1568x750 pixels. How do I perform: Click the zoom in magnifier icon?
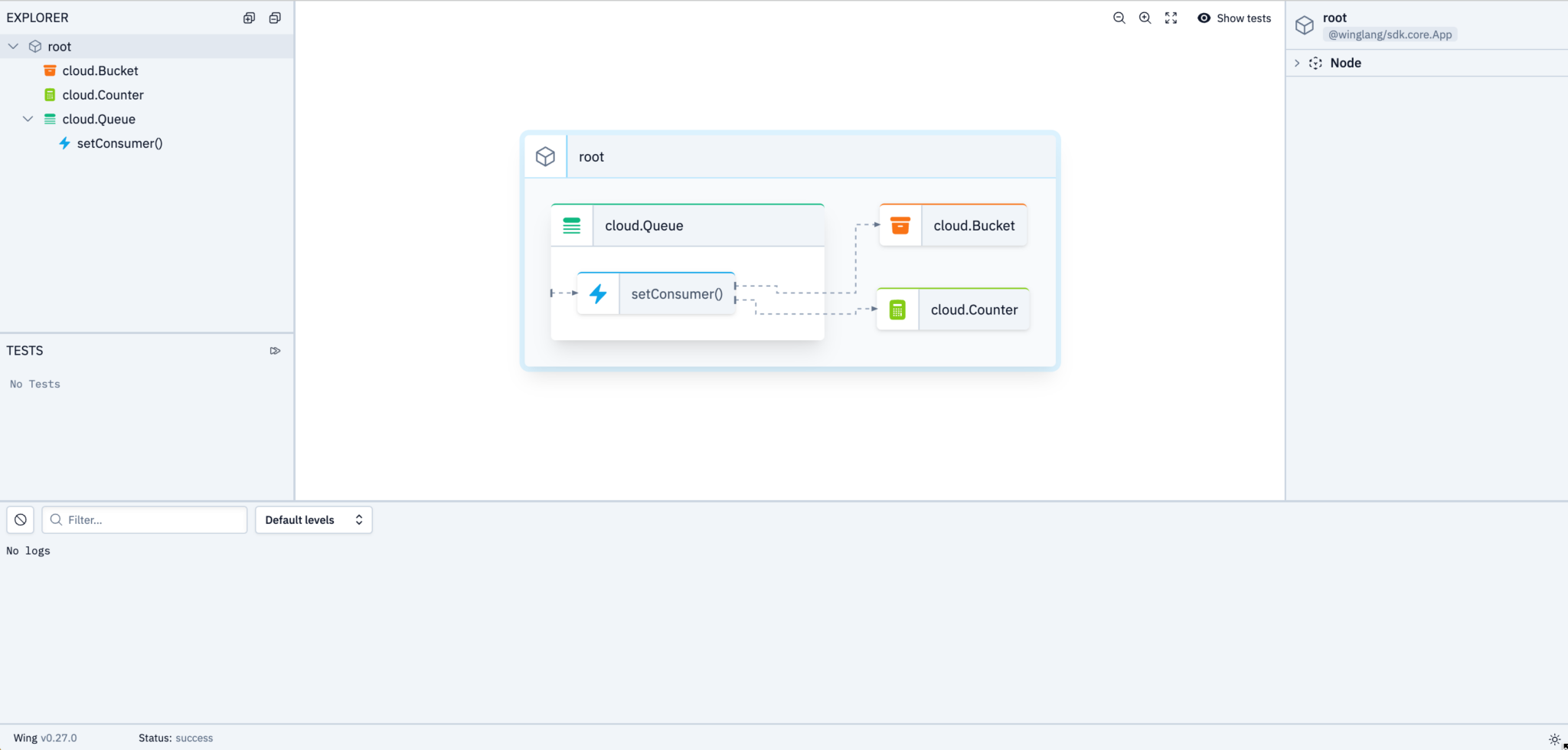click(1145, 18)
